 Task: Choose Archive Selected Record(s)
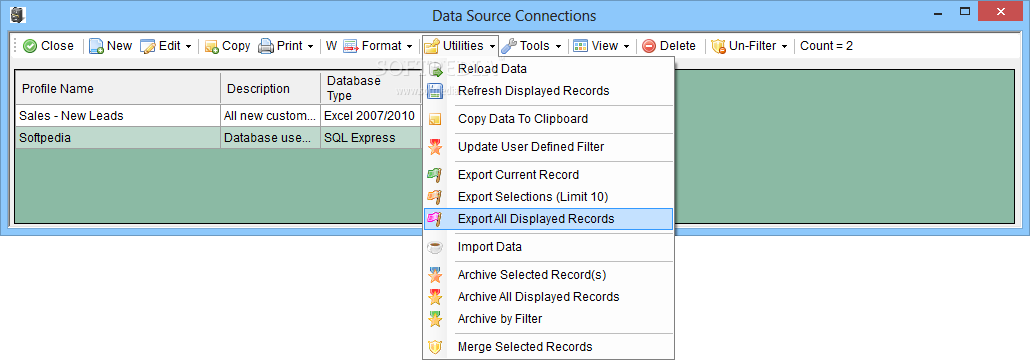coord(549,275)
